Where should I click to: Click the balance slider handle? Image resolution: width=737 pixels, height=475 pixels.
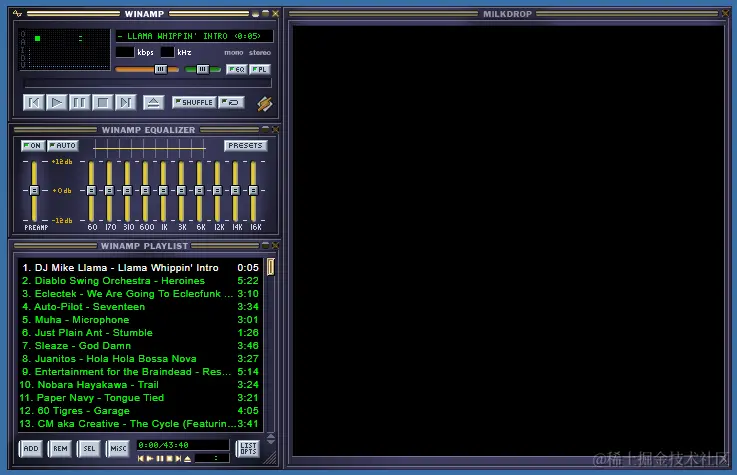[203, 70]
